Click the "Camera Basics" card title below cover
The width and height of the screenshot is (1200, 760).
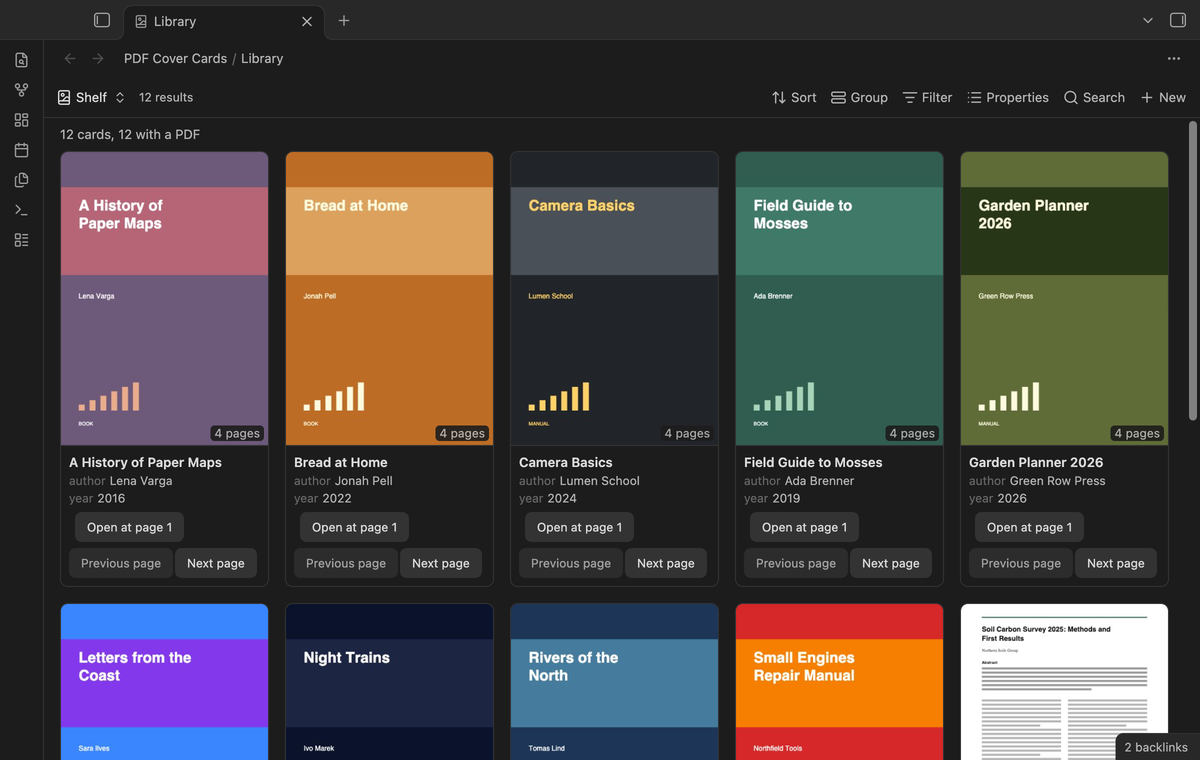(x=565, y=462)
